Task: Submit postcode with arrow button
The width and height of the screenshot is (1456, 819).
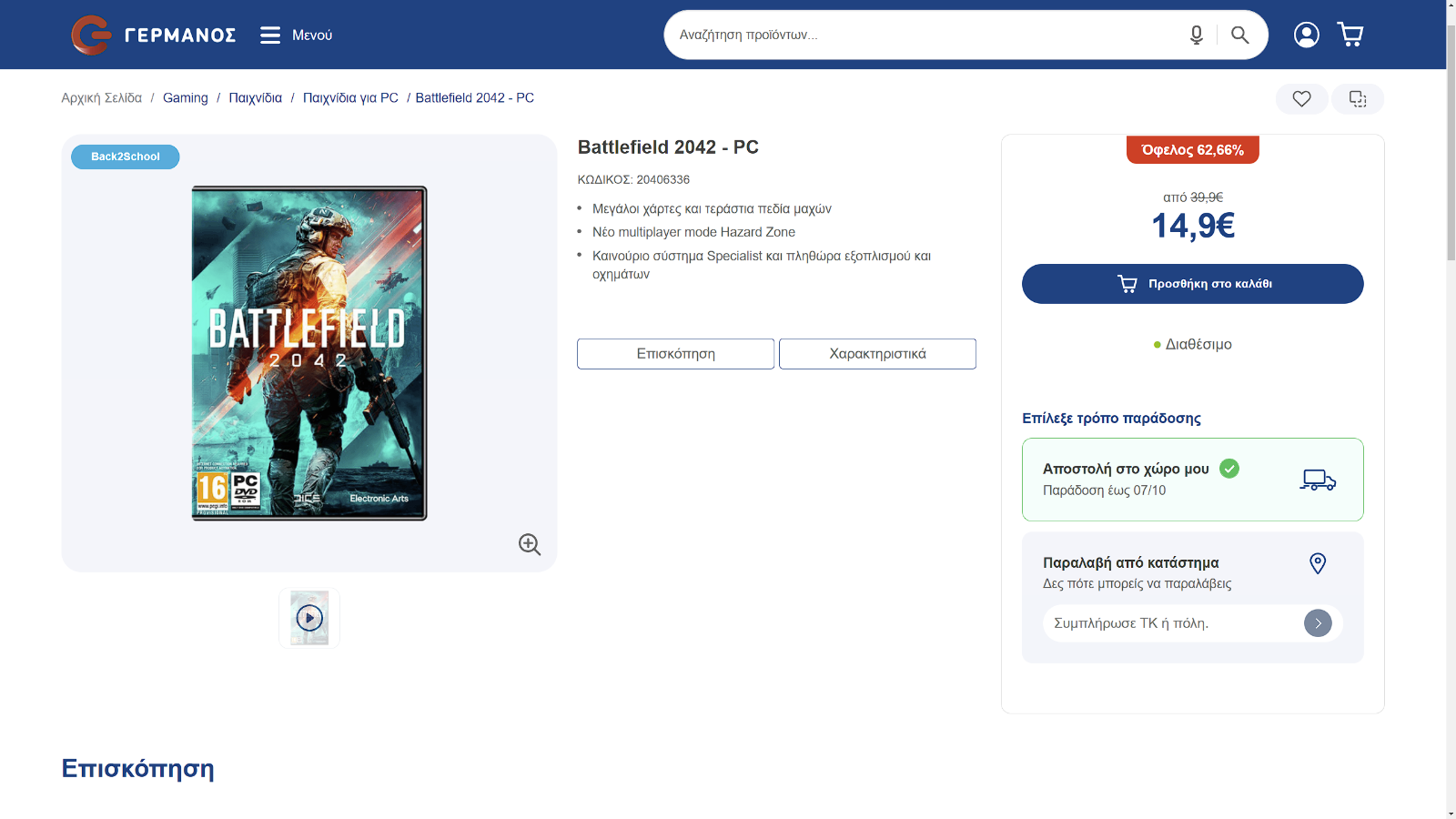Action: tap(1318, 623)
